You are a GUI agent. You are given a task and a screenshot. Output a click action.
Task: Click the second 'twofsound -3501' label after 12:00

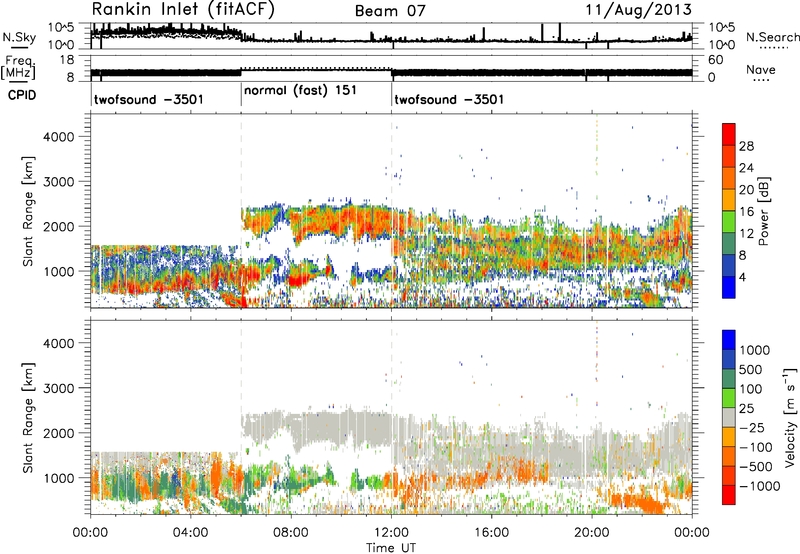449,99
